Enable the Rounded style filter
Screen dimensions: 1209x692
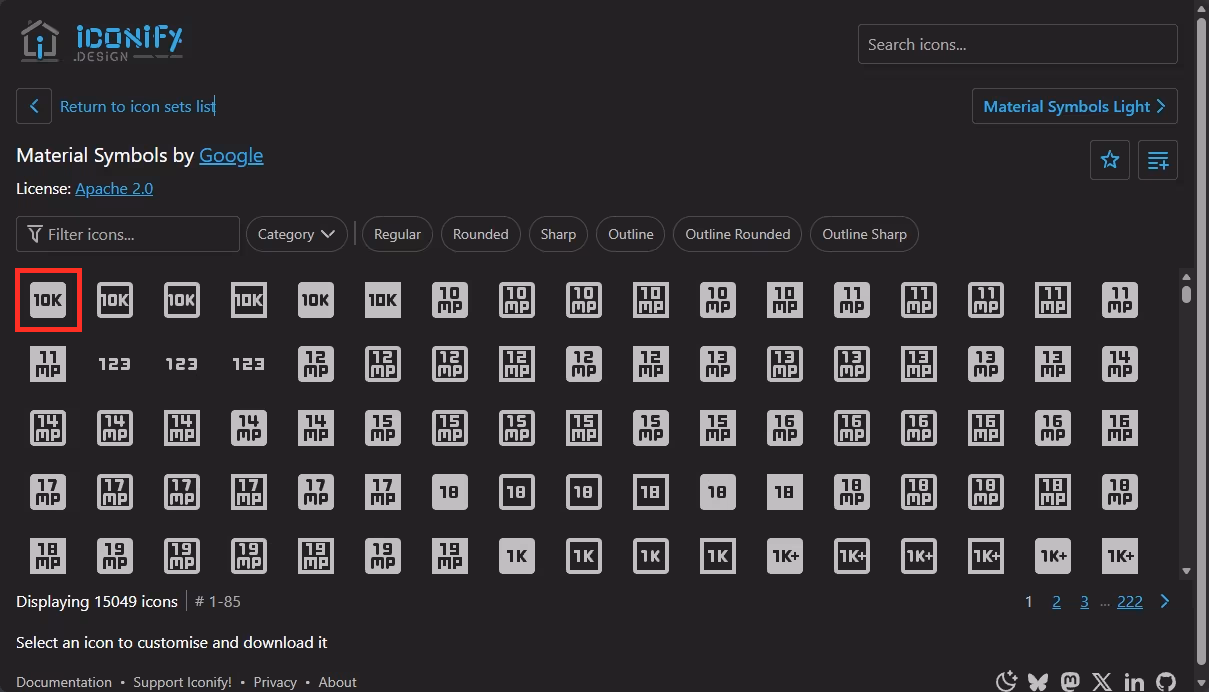point(480,233)
